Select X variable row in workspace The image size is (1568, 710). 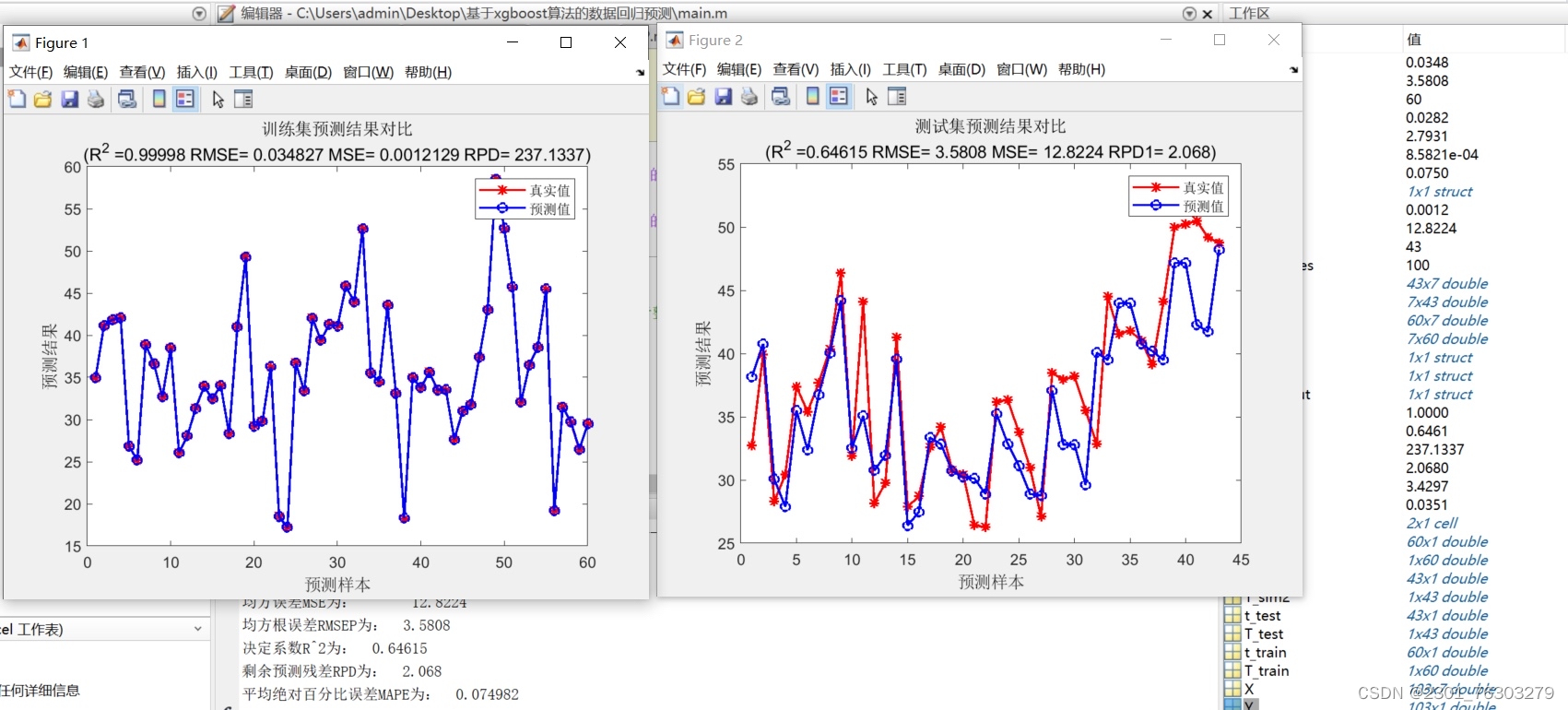pyautogui.click(x=1249, y=689)
